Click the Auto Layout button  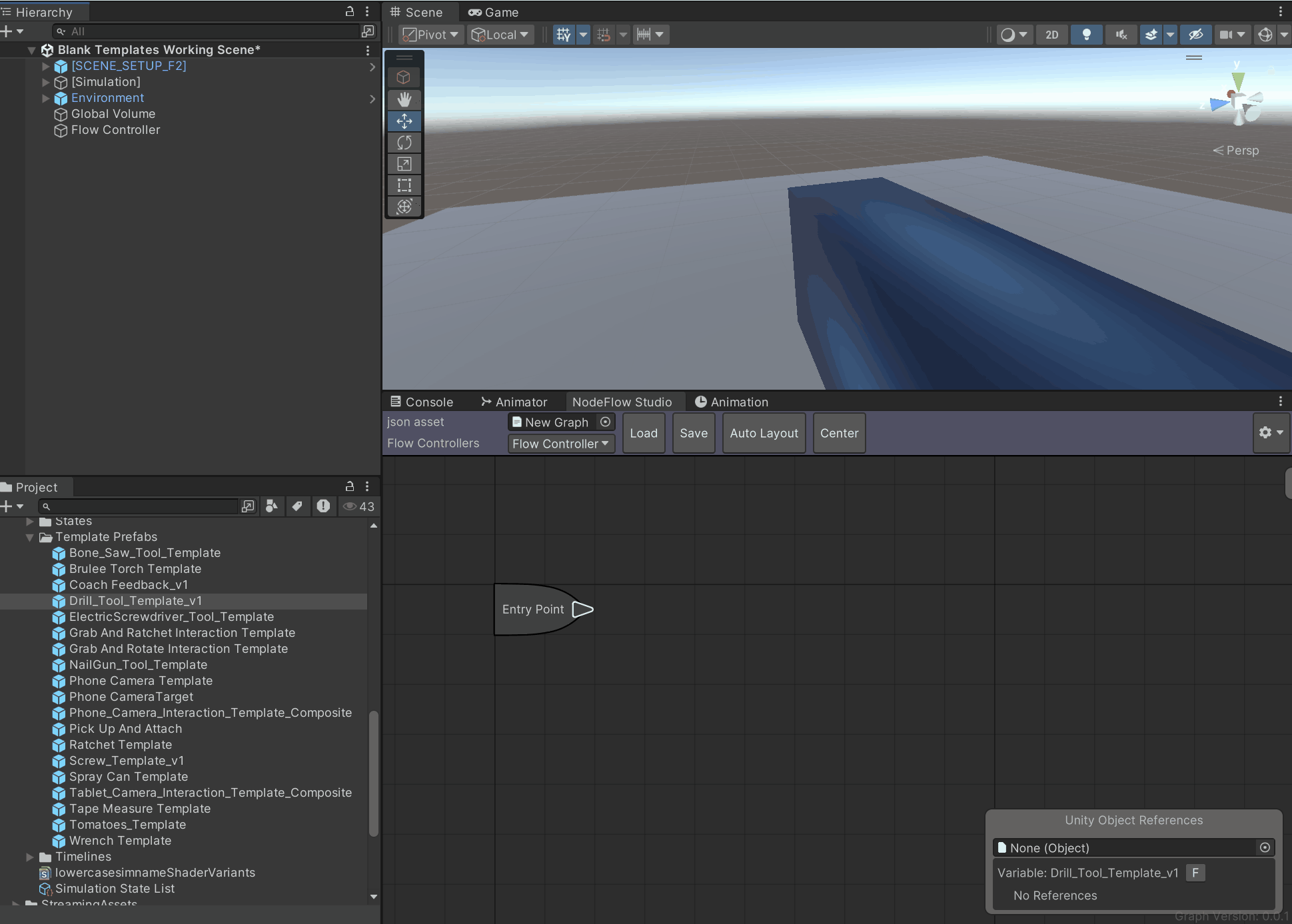click(x=764, y=433)
